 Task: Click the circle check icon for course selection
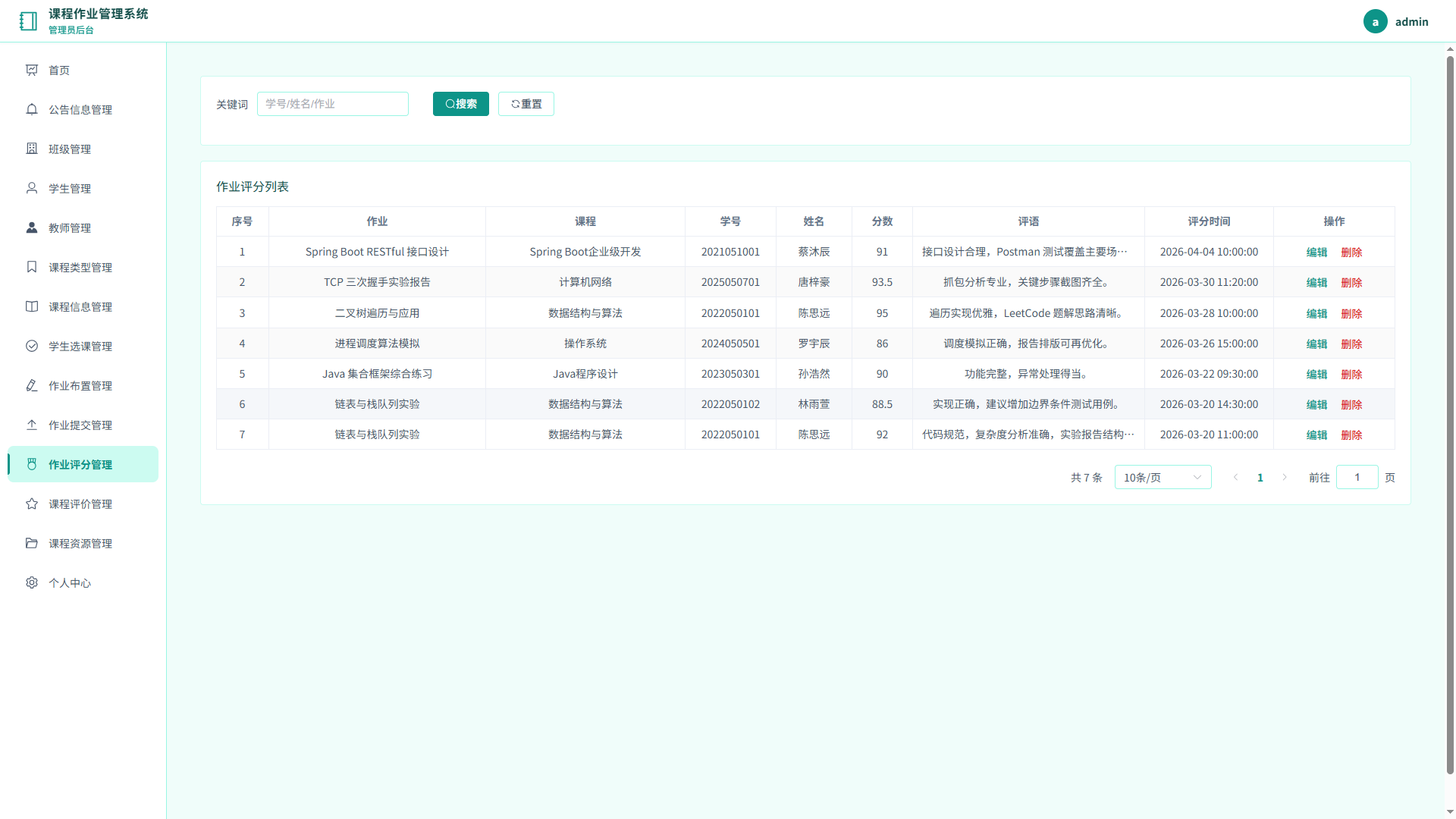point(32,346)
